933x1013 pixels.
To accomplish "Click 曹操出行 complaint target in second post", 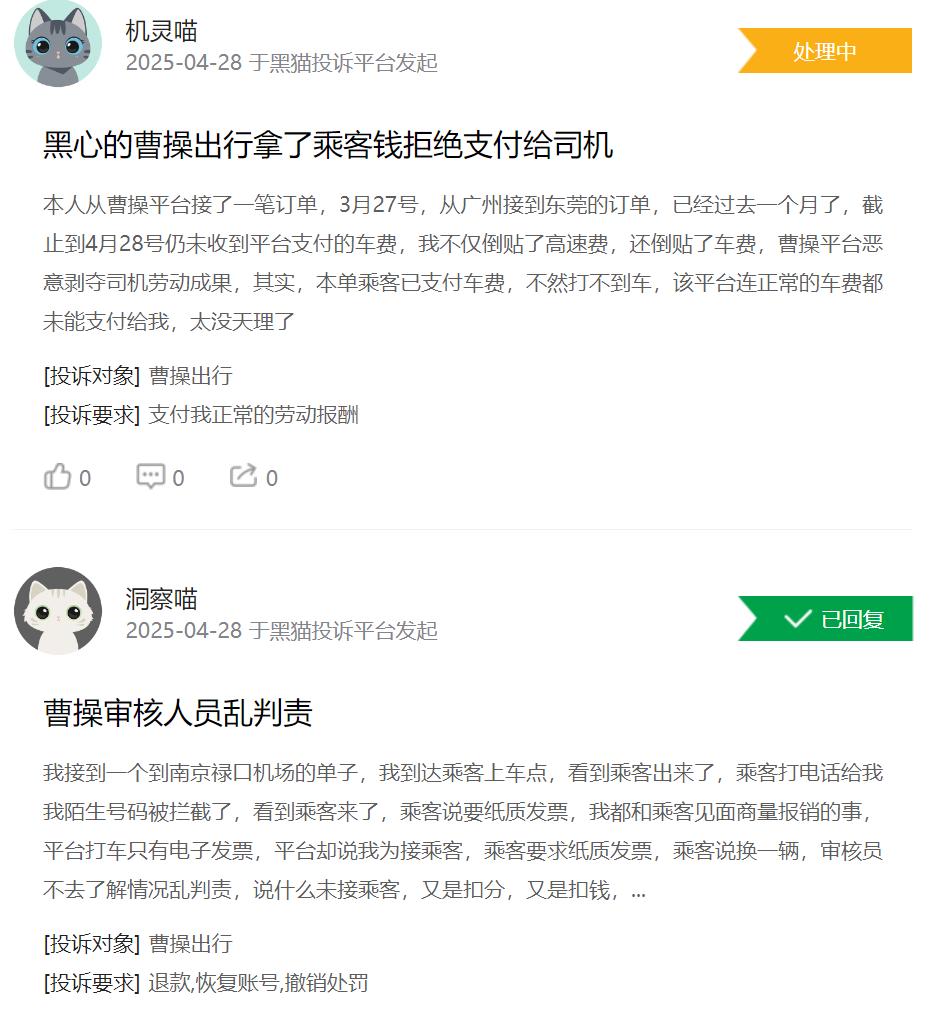I will point(191,944).
